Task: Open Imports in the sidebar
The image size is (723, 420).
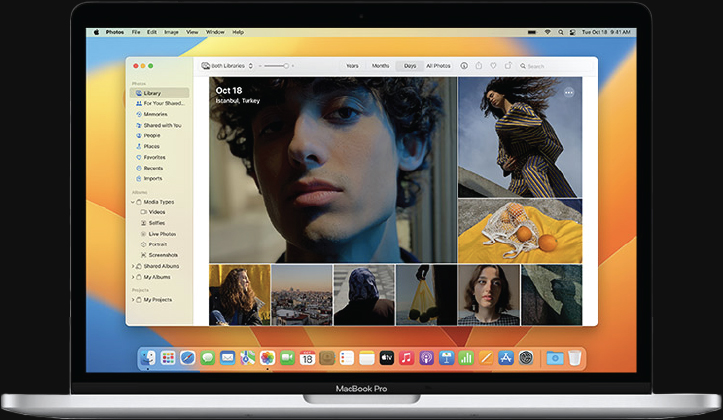Action: tap(160, 178)
